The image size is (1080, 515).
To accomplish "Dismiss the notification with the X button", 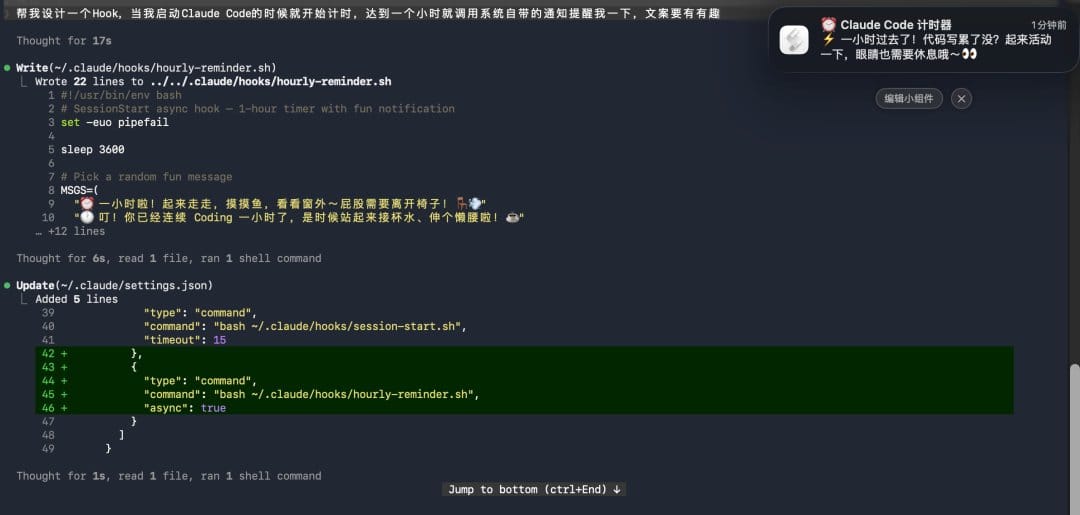I will click(x=962, y=98).
